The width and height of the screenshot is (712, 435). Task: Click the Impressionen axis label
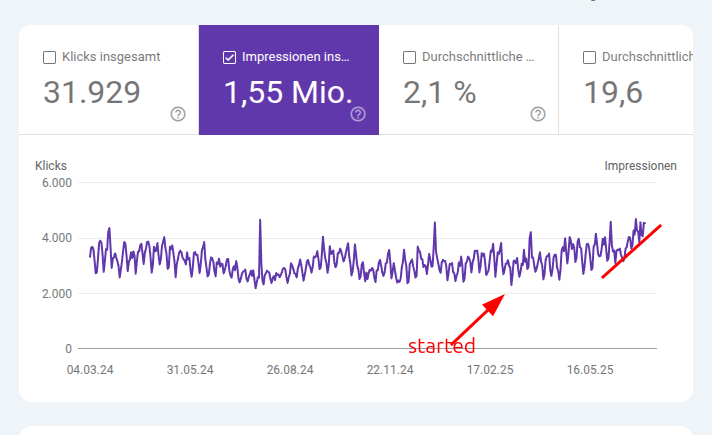point(640,166)
